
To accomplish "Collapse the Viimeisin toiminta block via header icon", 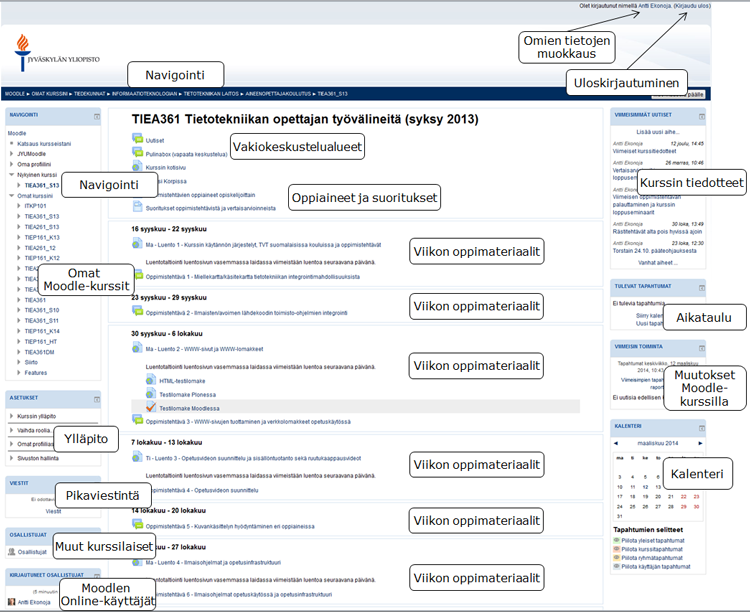I will pos(702,348).
